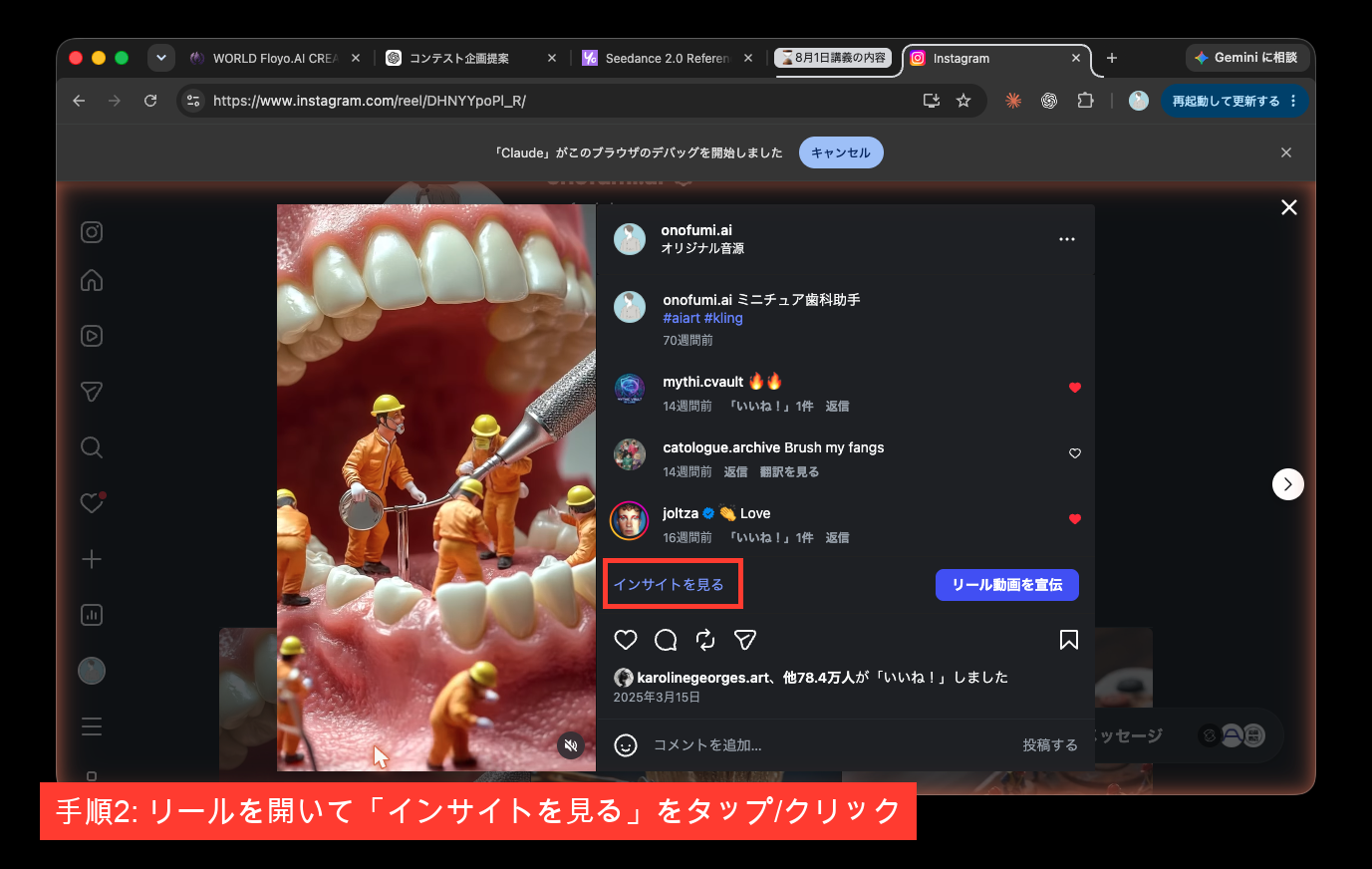Toggle like on joltza comment

coord(1075,519)
